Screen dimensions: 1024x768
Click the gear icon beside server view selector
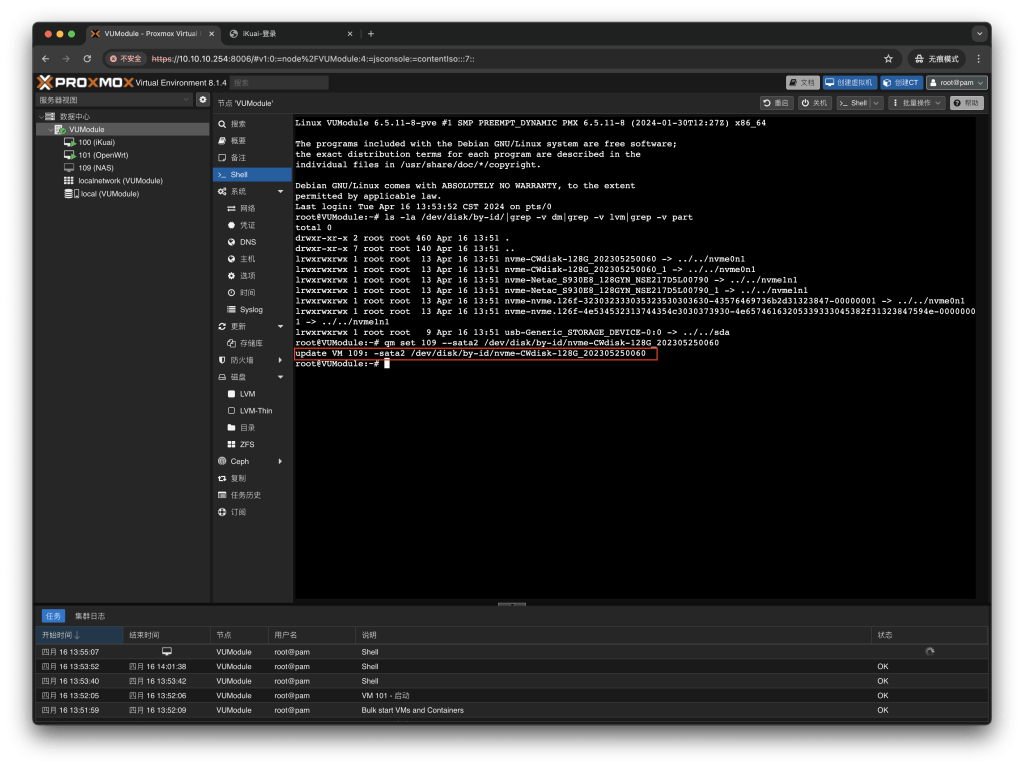pyautogui.click(x=203, y=100)
